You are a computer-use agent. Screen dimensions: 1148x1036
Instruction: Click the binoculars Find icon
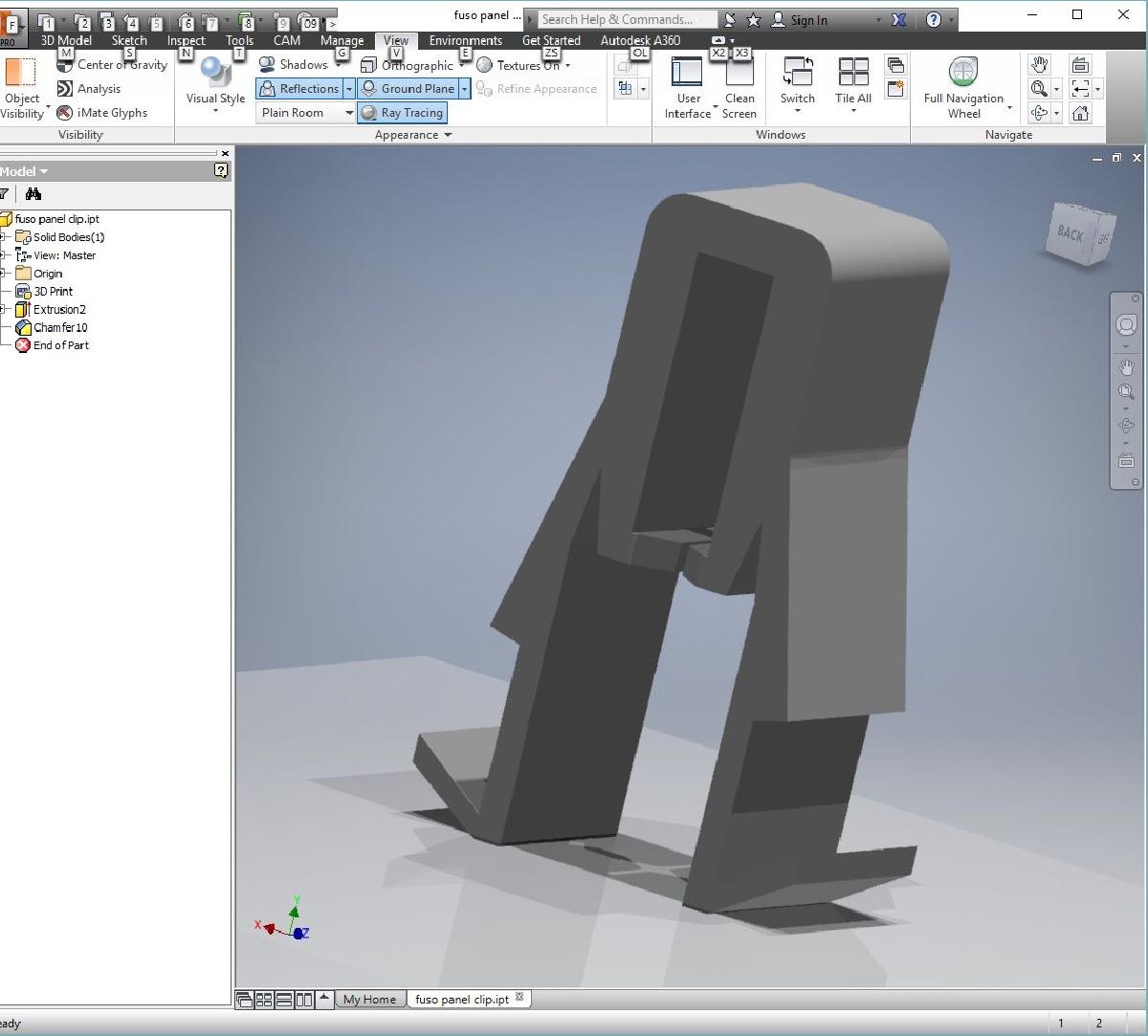coord(33,194)
